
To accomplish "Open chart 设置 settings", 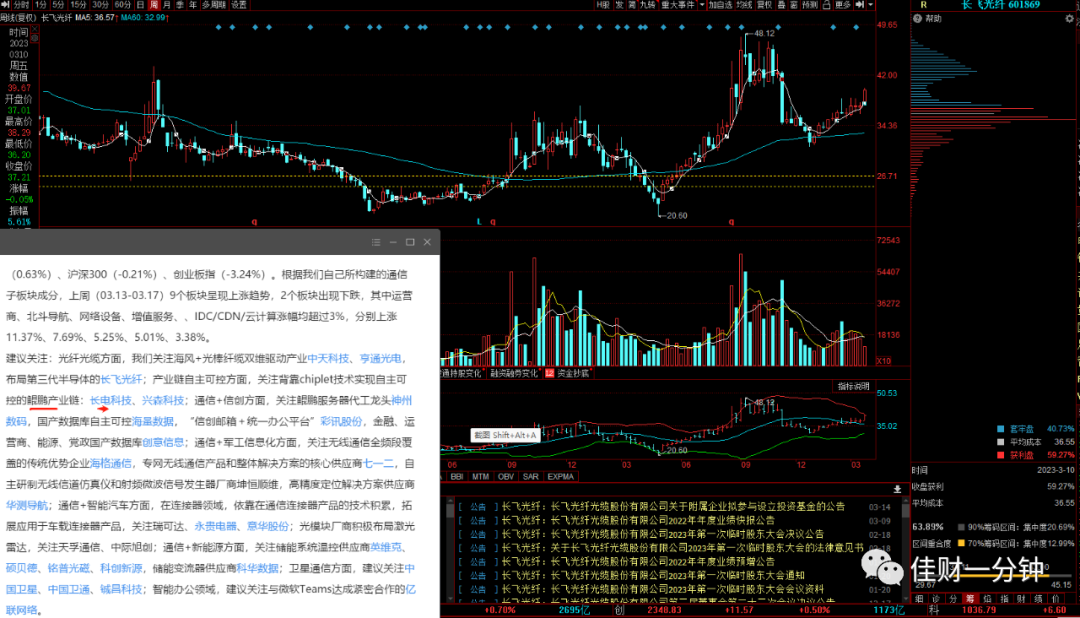I will tap(238, 4).
